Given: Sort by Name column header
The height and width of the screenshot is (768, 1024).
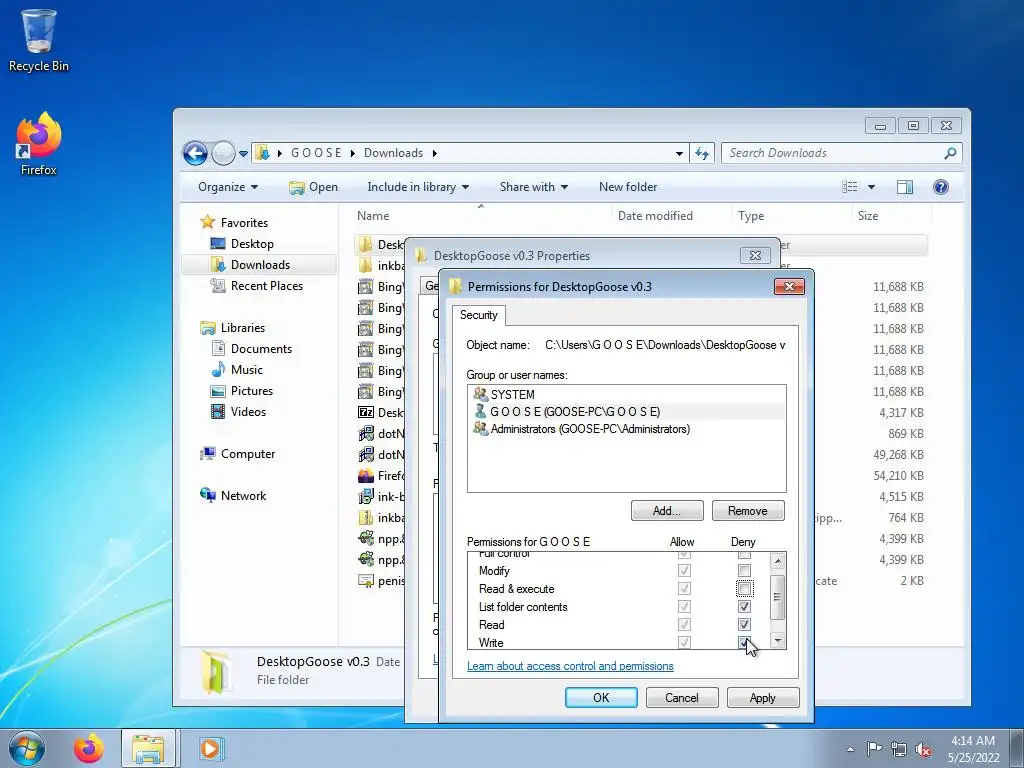Looking at the screenshot, I should click(x=373, y=216).
